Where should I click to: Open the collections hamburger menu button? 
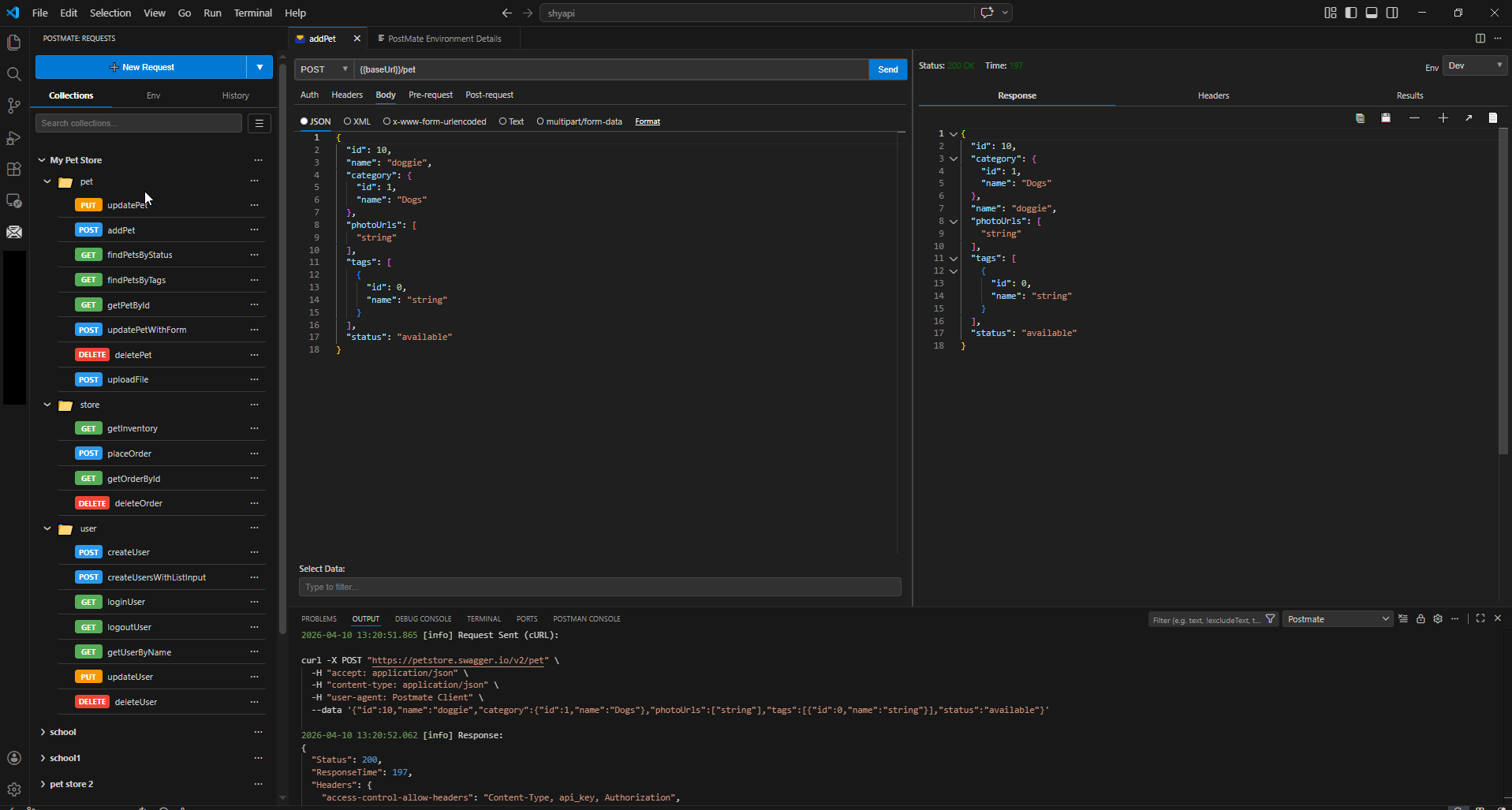[x=259, y=123]
